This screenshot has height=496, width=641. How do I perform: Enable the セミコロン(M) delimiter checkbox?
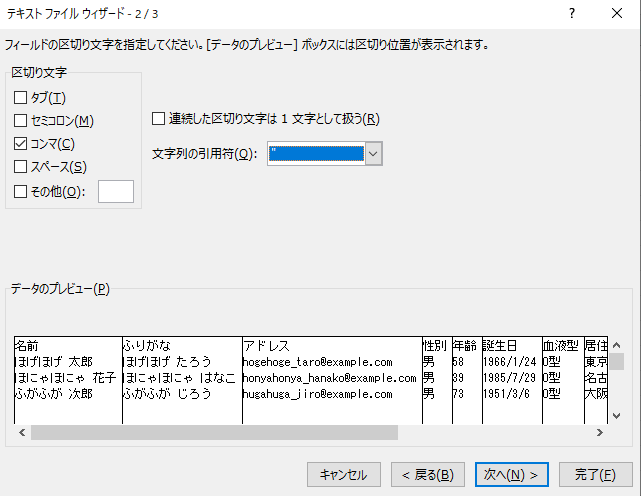(20, 121)
